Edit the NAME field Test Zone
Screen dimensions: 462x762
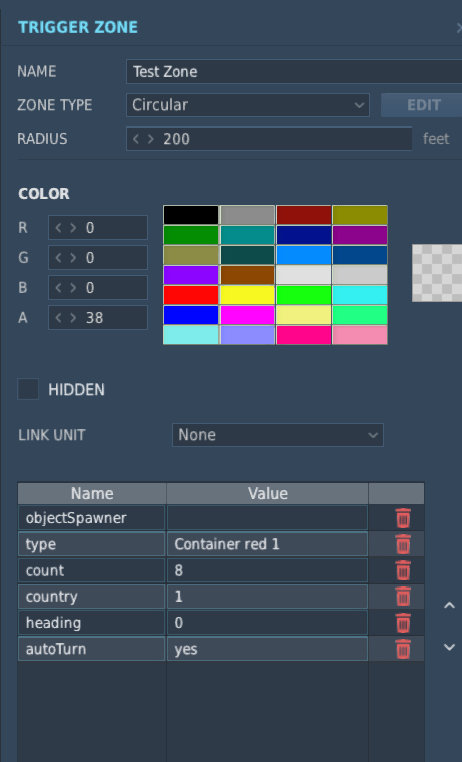pyautogui.click(x=294, y=71)
